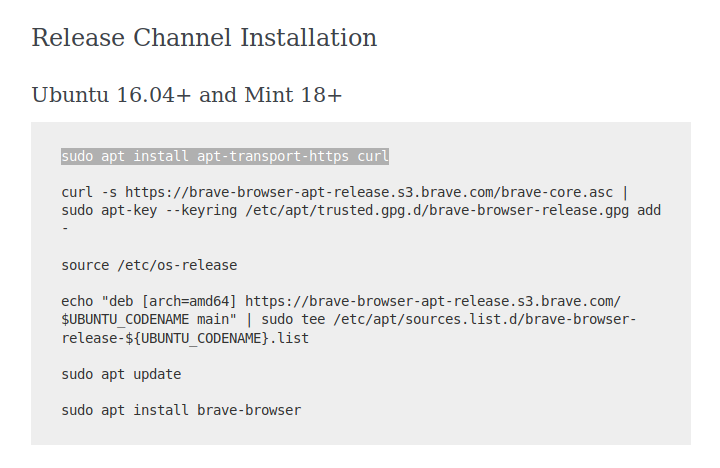
Task: Click the word curl ending the highlighted line
Action: click(373, 156)
